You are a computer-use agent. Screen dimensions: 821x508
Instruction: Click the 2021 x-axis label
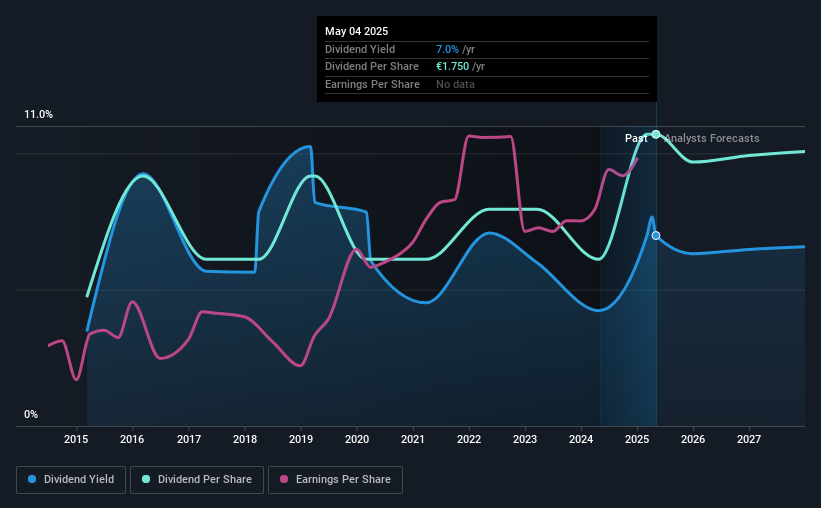pyautogui.click(x=413, y=439)
